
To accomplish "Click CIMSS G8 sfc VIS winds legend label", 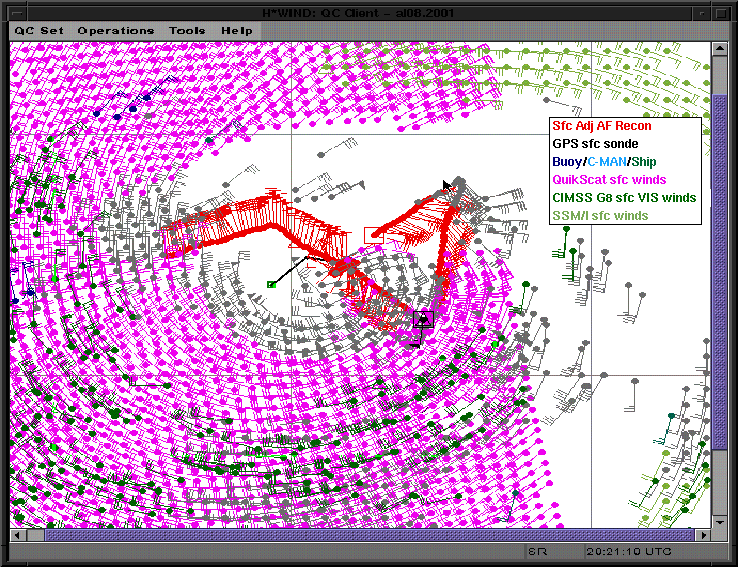I will point(623,198).
